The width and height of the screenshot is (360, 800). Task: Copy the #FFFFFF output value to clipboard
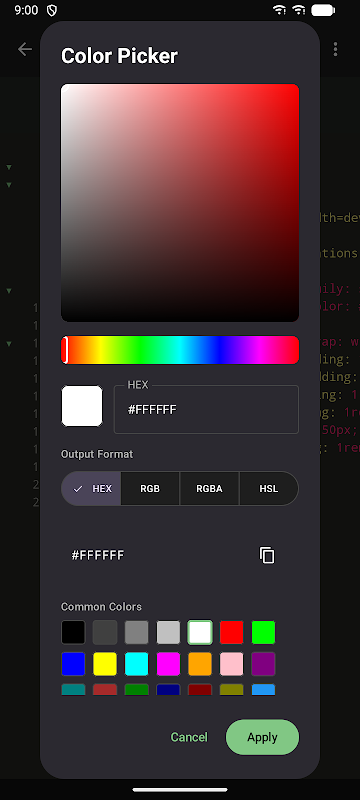click(x=267, y=555)
